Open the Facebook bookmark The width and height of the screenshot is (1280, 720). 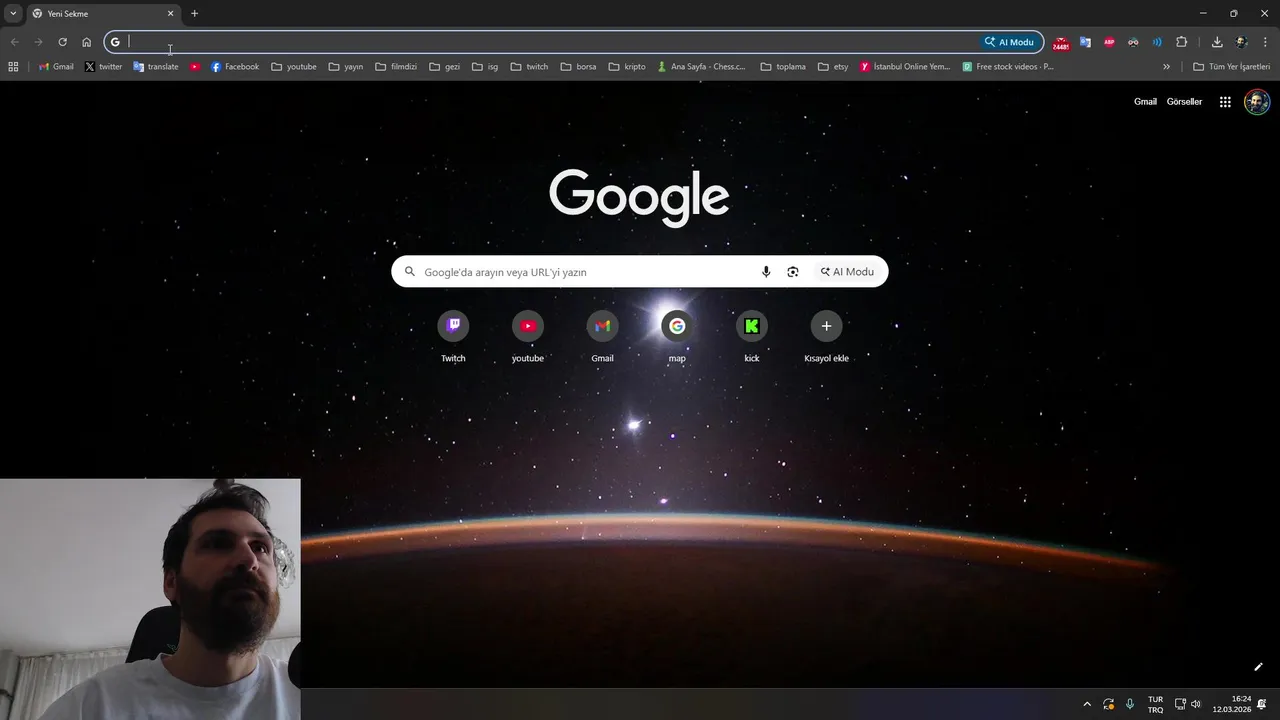click(235, 67)
